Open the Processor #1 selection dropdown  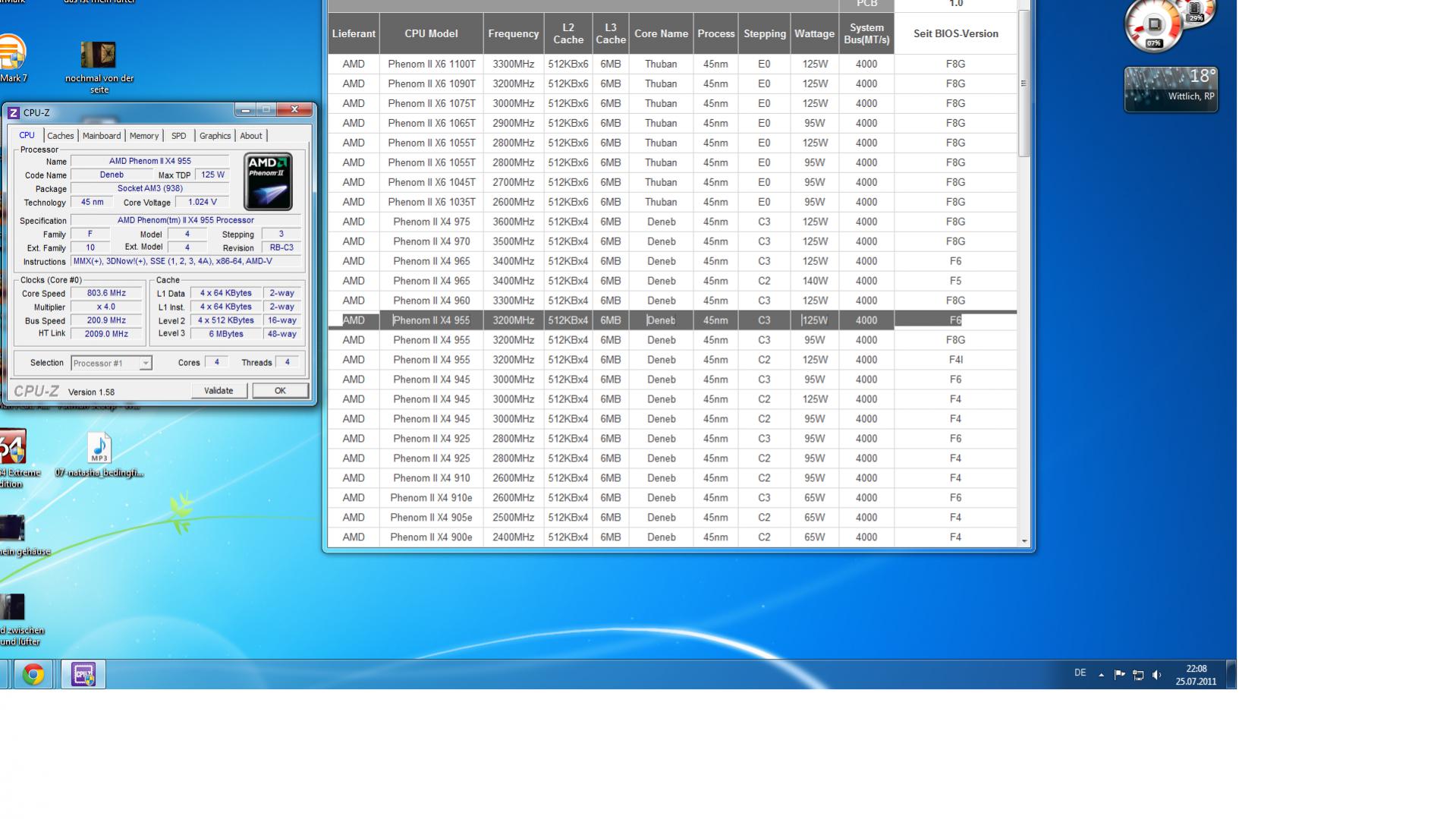coord(112,363)
